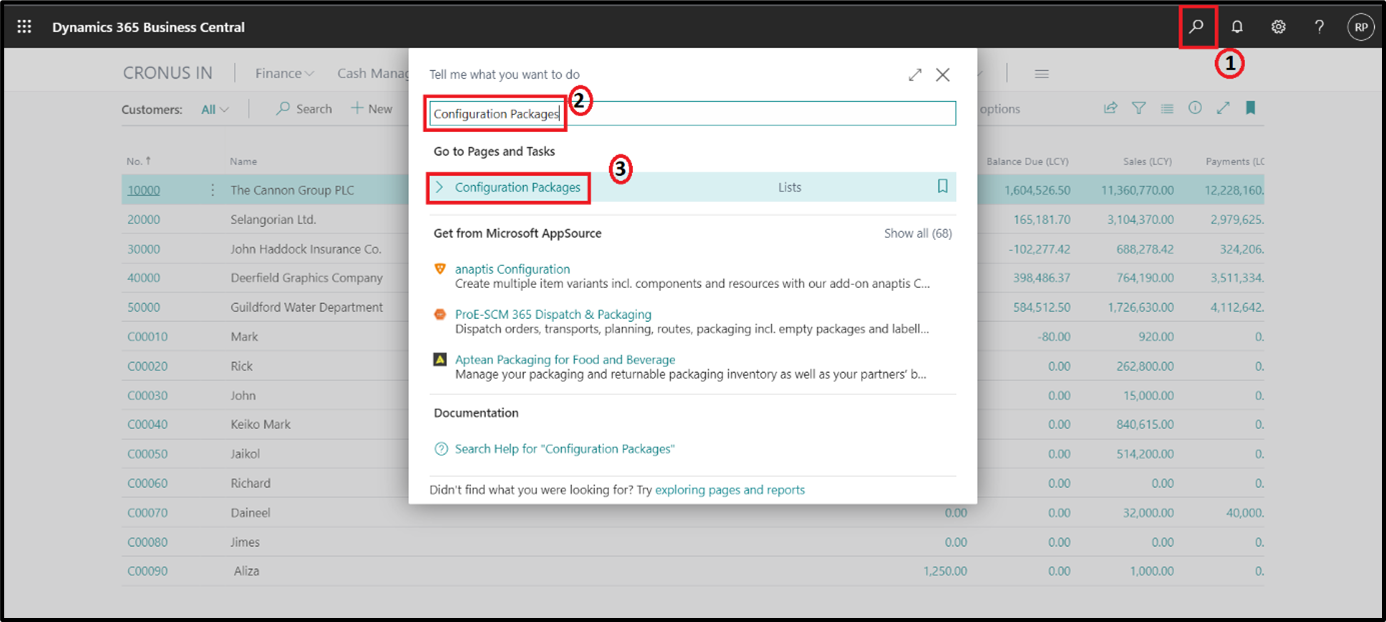Click the CRONUS IN company name
The image size is (1386, 622).
point(168,73)
